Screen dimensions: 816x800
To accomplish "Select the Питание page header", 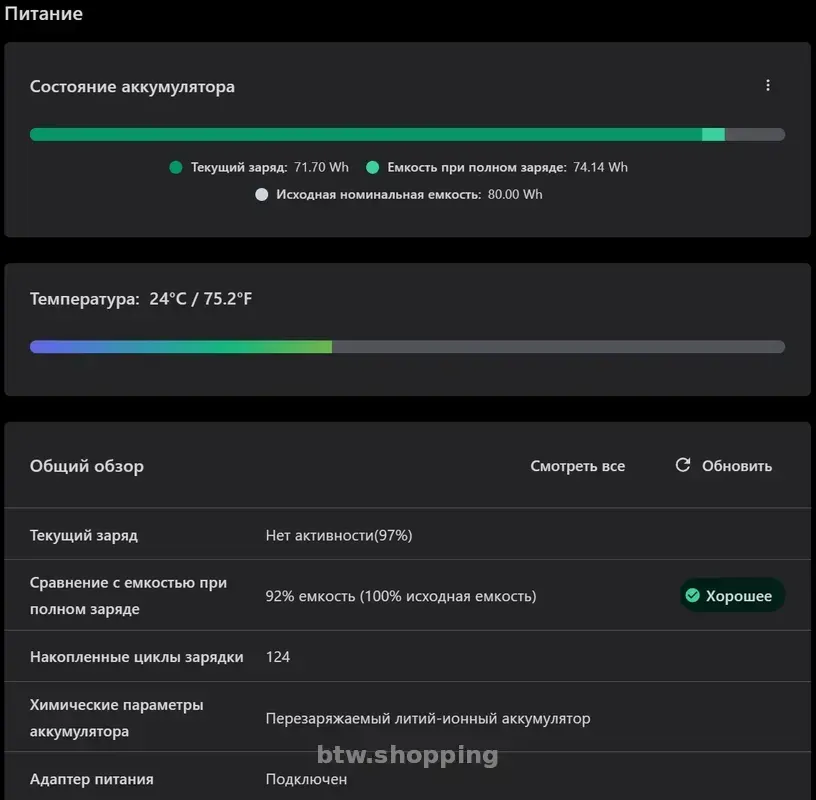I will tap(44, 14).
